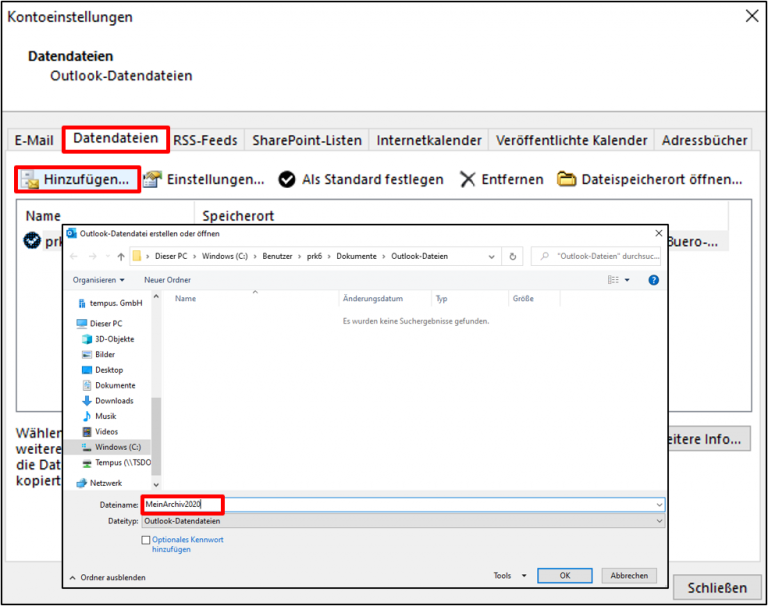Close the Outlook-Datendatei file dialog
The image size is (768, 606).
pyautogui.click(x=659, y=233)
